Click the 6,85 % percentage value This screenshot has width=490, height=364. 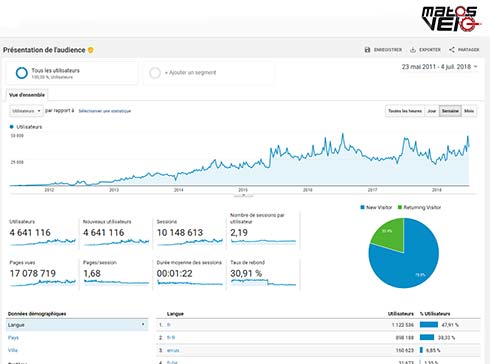(x=433, y=350)
